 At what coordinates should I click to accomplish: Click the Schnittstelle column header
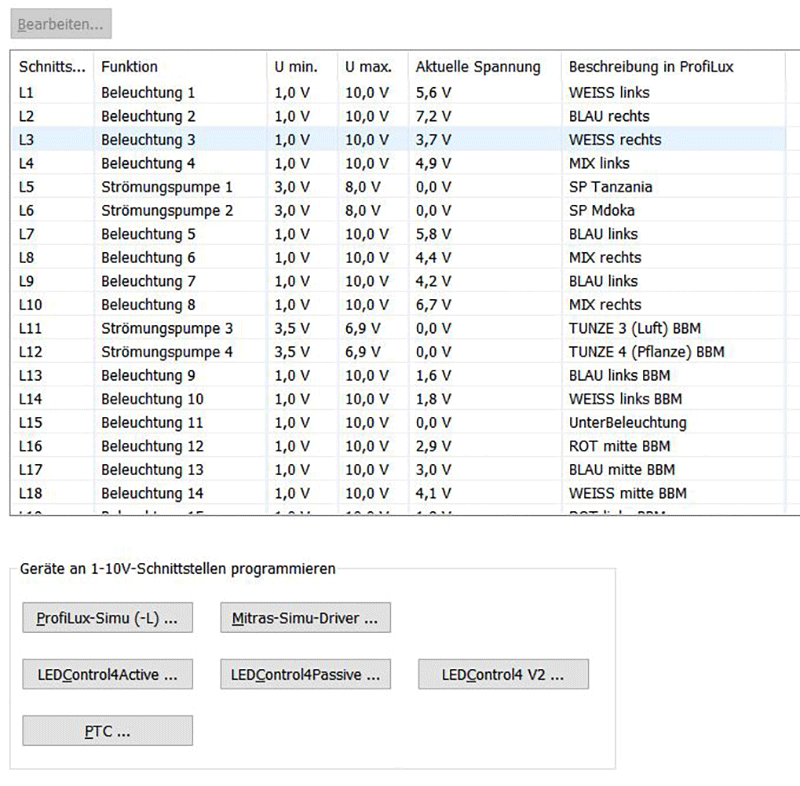tap(52, 67)
